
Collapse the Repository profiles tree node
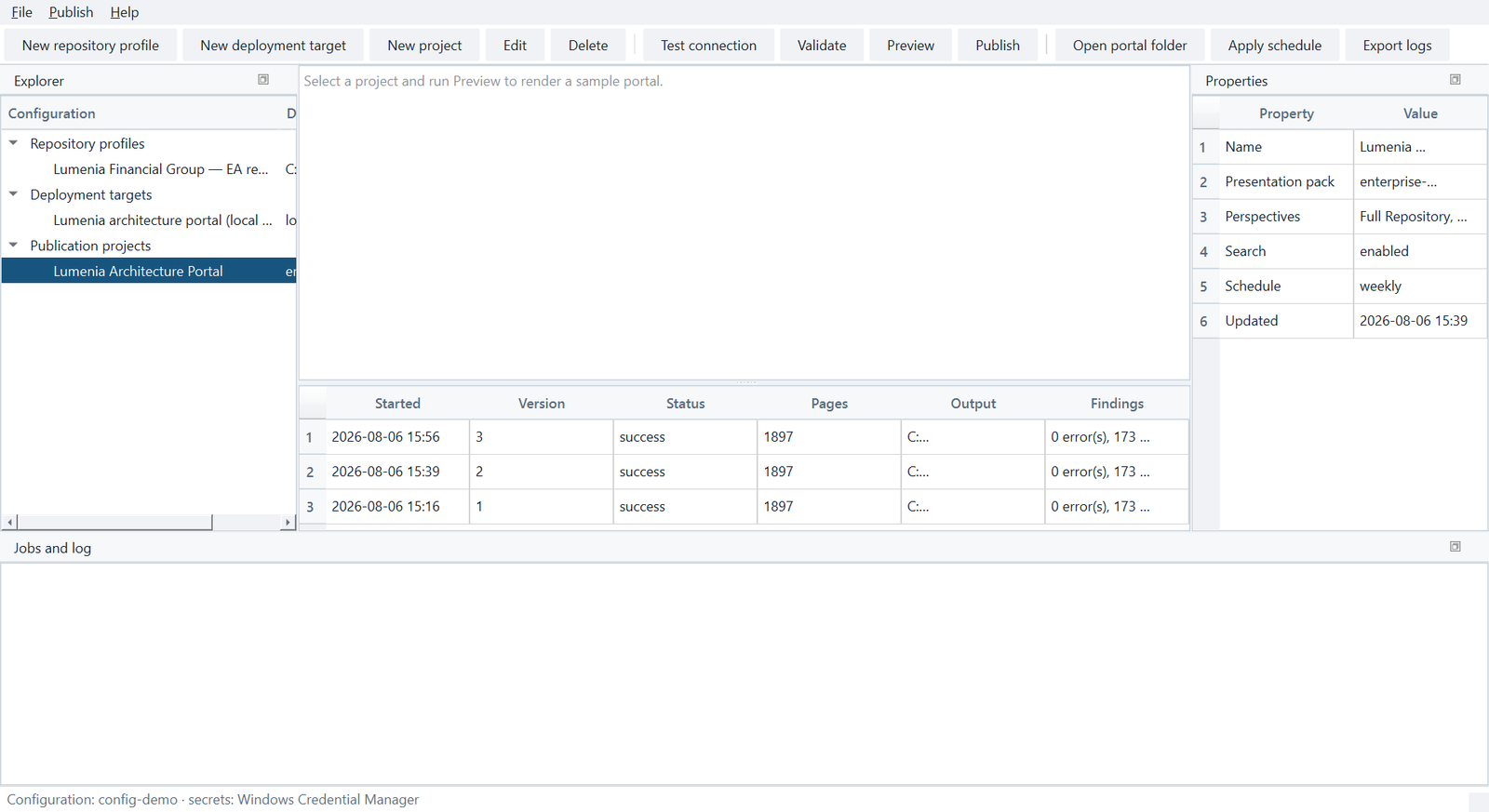(x=13, y=143)
